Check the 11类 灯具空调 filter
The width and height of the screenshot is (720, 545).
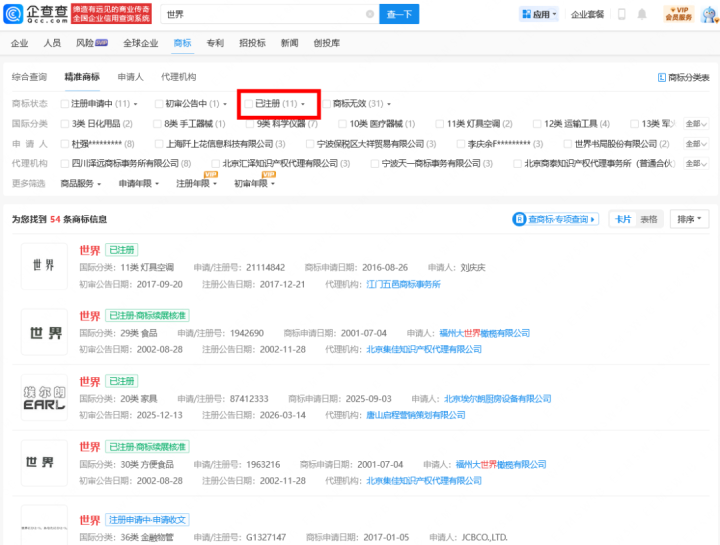pos(439,124)
